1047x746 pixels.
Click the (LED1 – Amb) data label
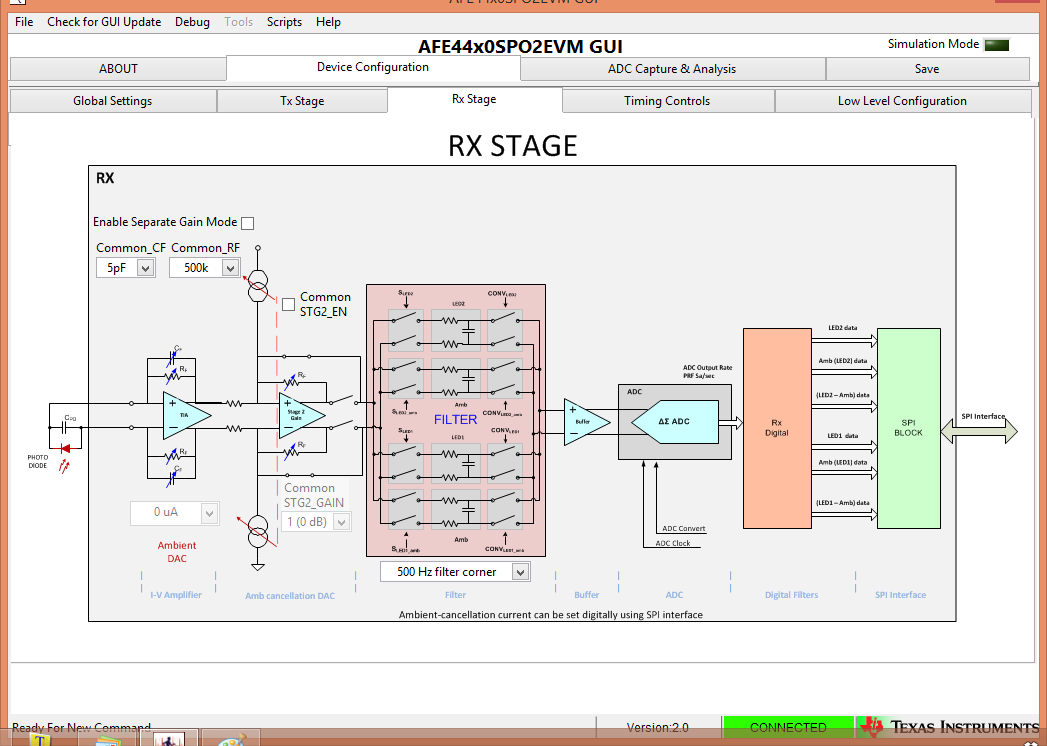[x=843, y=503]
